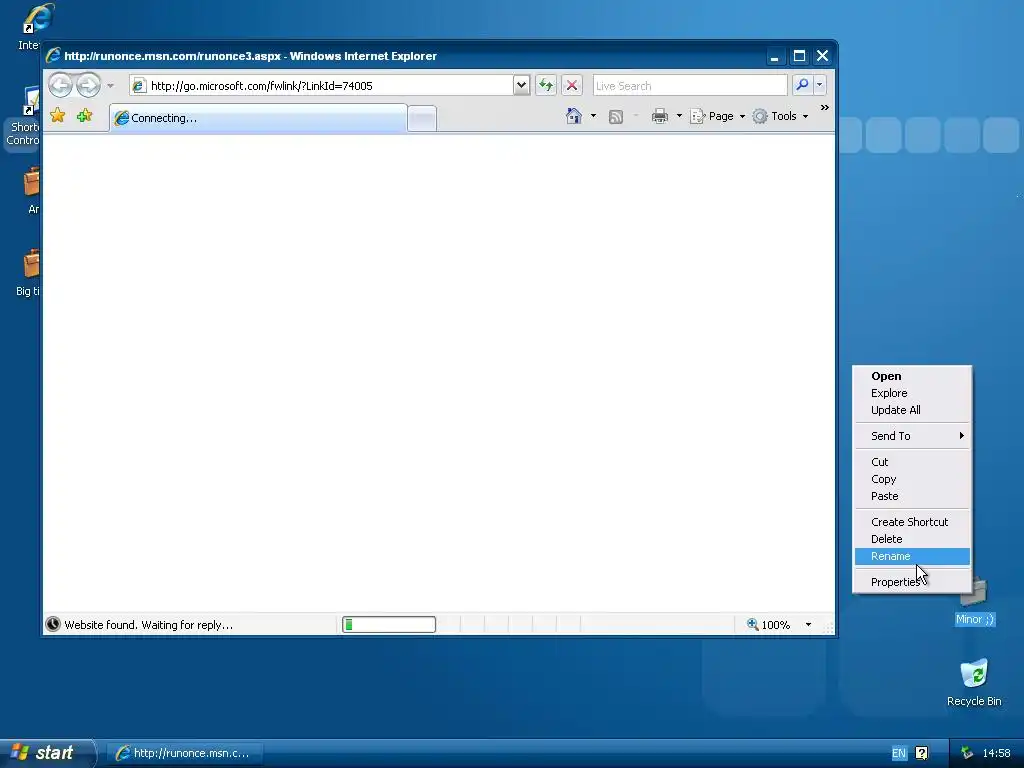Select the Minor ;) desktop icon label
Image resolution: width=1024 pixels, height=768 pixels.
pos(975,619)
